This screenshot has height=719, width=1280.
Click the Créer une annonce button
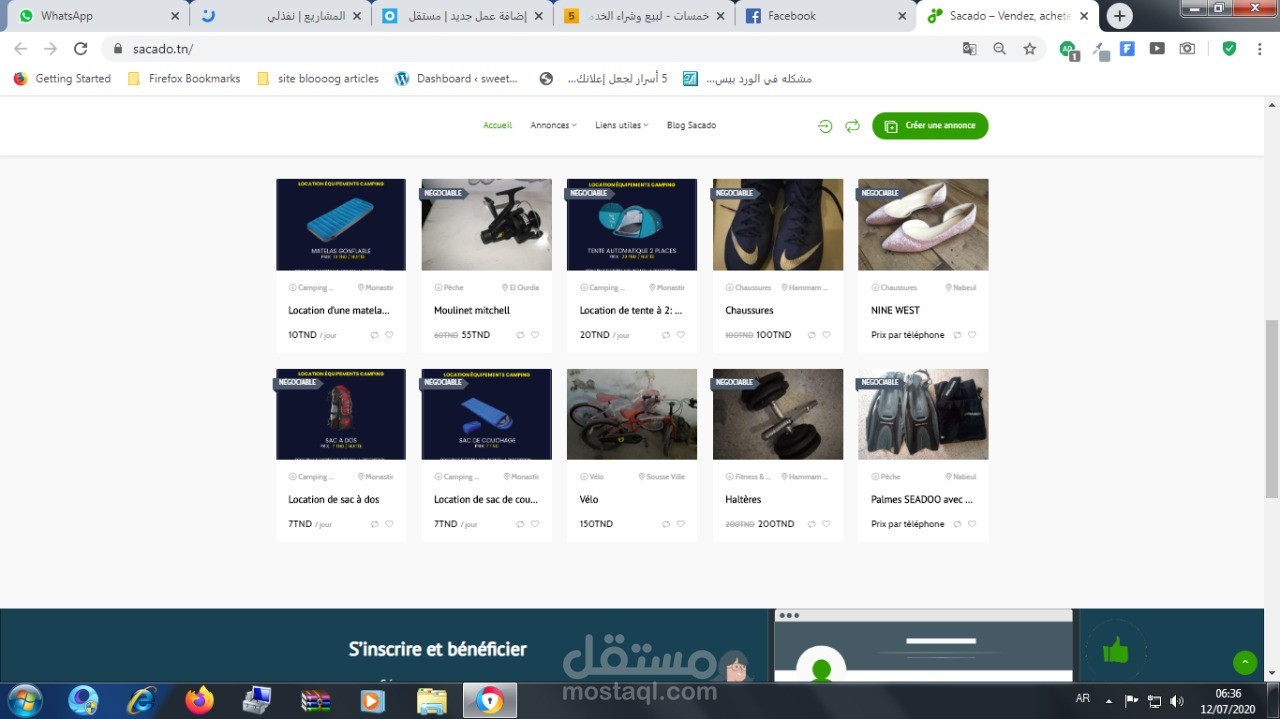point(930,126)
